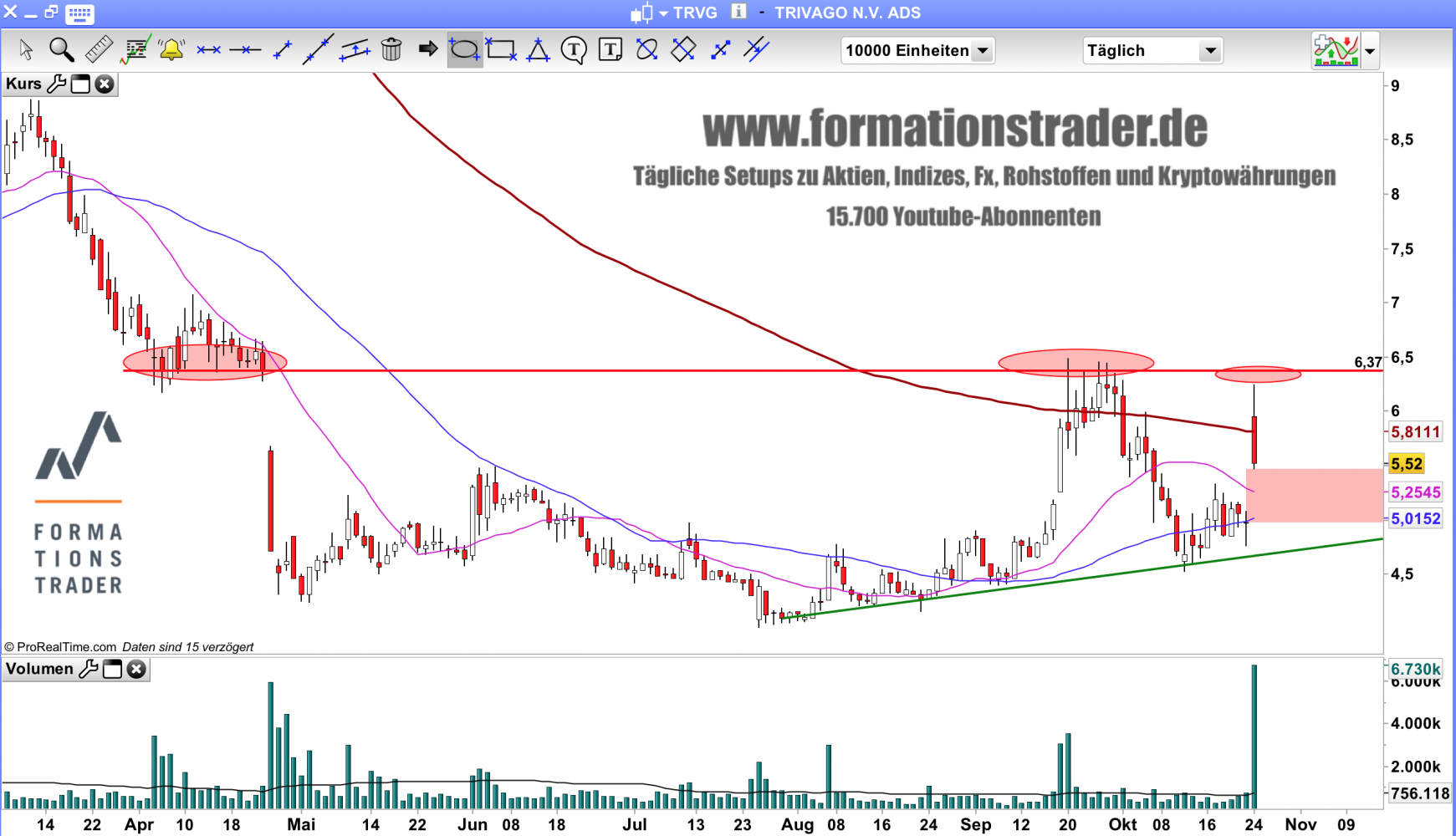Close the Volumen panel
This screenshot has height=836, width=1456.
[x=136, y=669]
